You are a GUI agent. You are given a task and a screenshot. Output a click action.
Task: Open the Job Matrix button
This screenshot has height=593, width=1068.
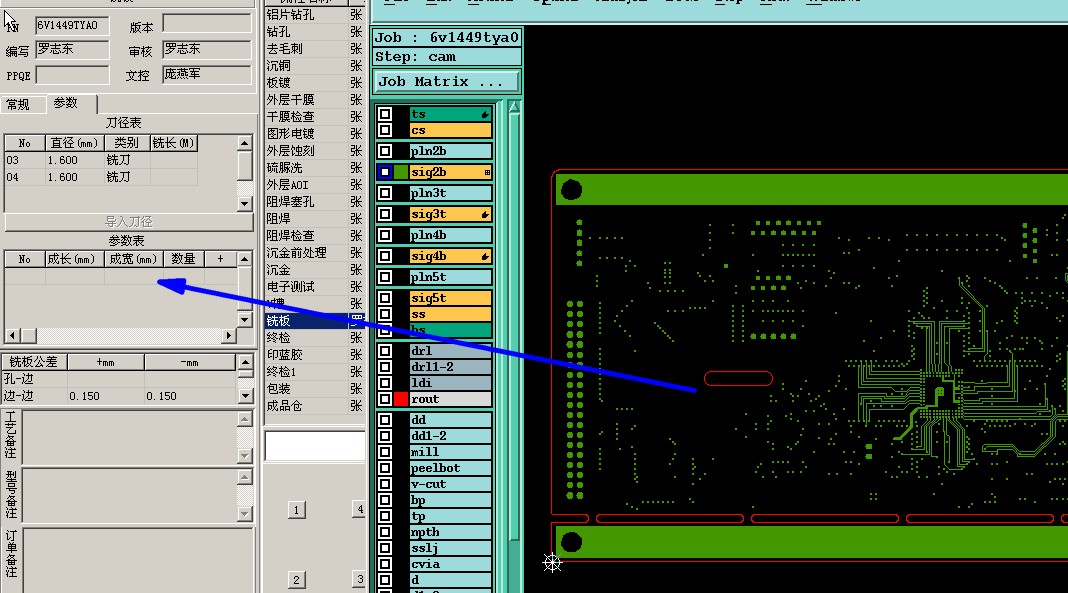(x=447, y=82)
